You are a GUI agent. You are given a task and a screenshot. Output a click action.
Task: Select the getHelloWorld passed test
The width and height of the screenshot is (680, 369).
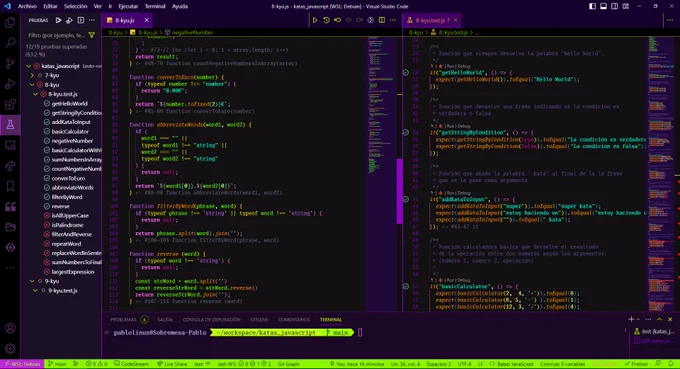(69, 104)
